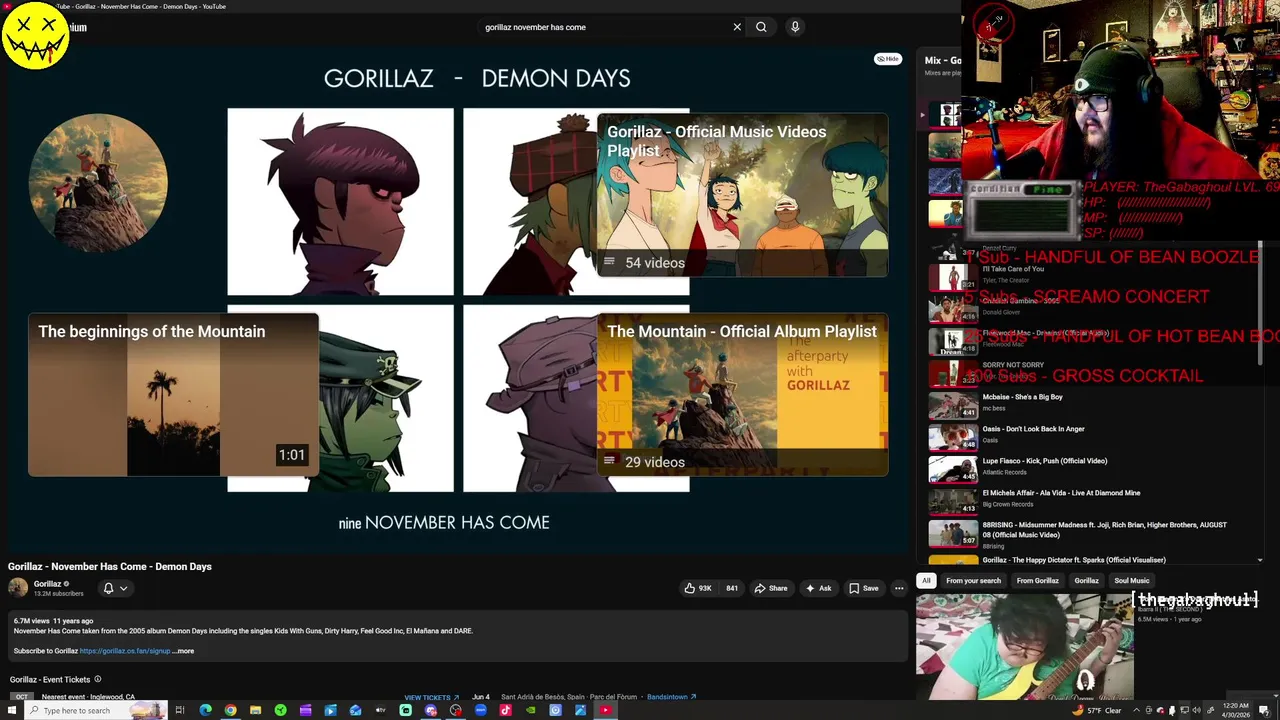1280x720 pixels.
Task: Open Zoom from the taskbar
Action: tap(480, 710)
